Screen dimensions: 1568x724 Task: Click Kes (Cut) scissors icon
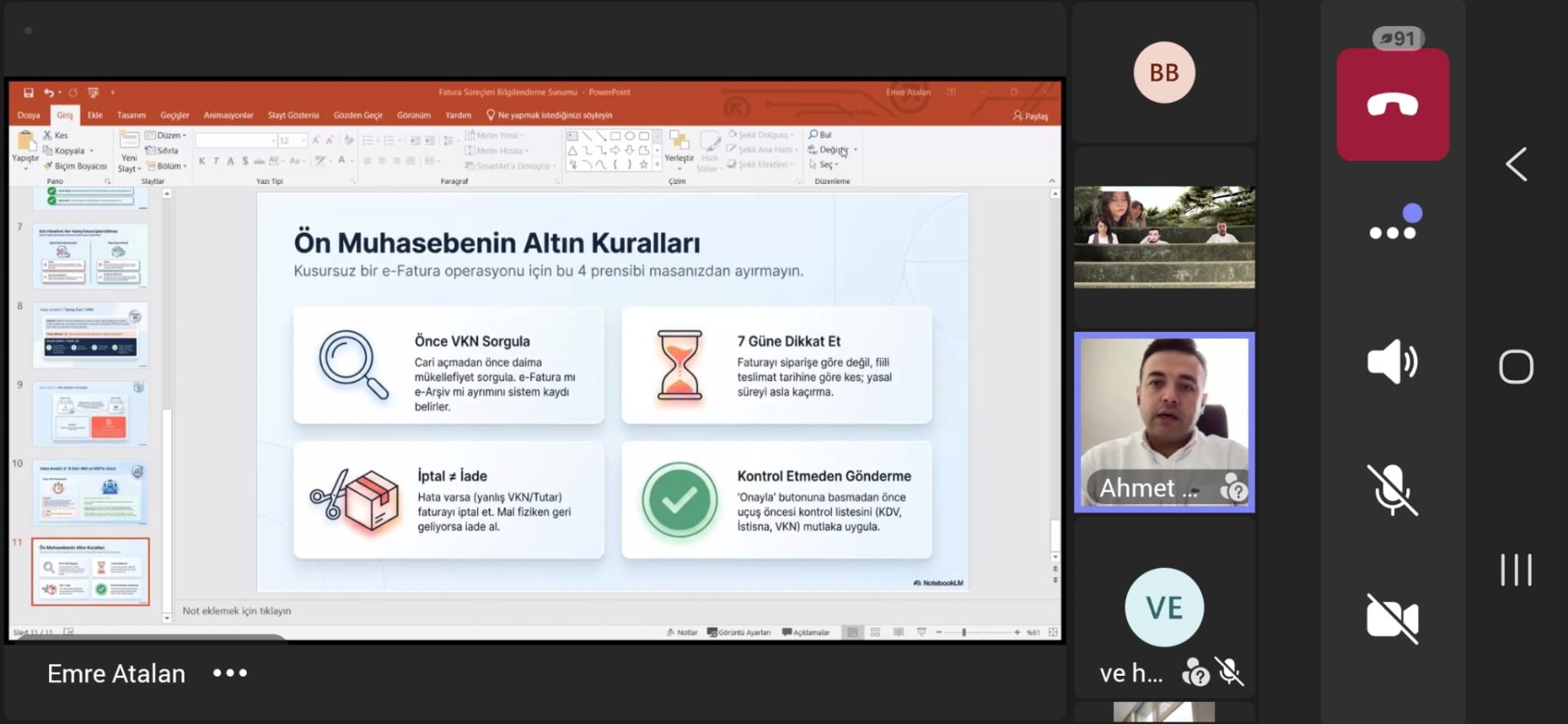coord(47,135)
